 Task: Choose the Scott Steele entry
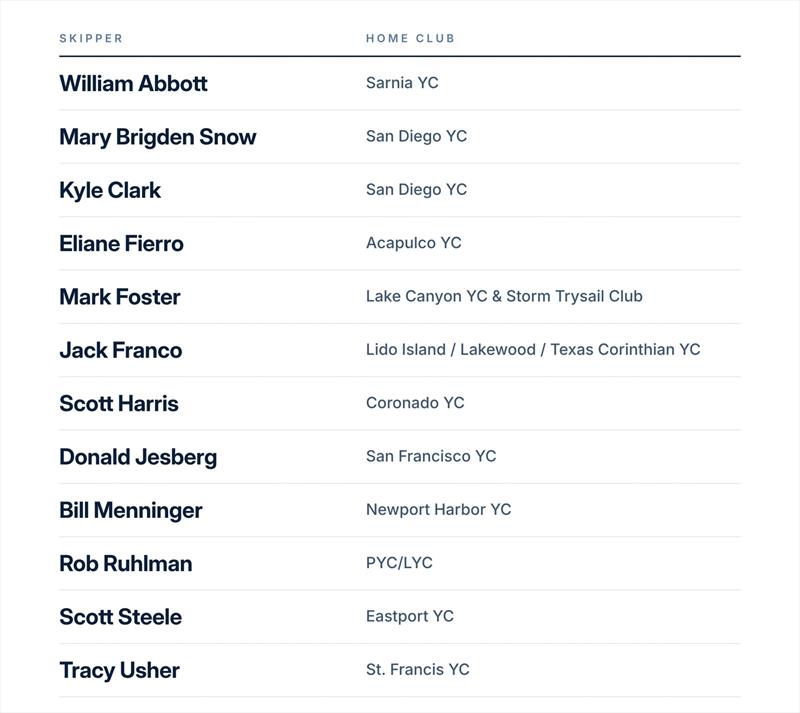(120, 617)
